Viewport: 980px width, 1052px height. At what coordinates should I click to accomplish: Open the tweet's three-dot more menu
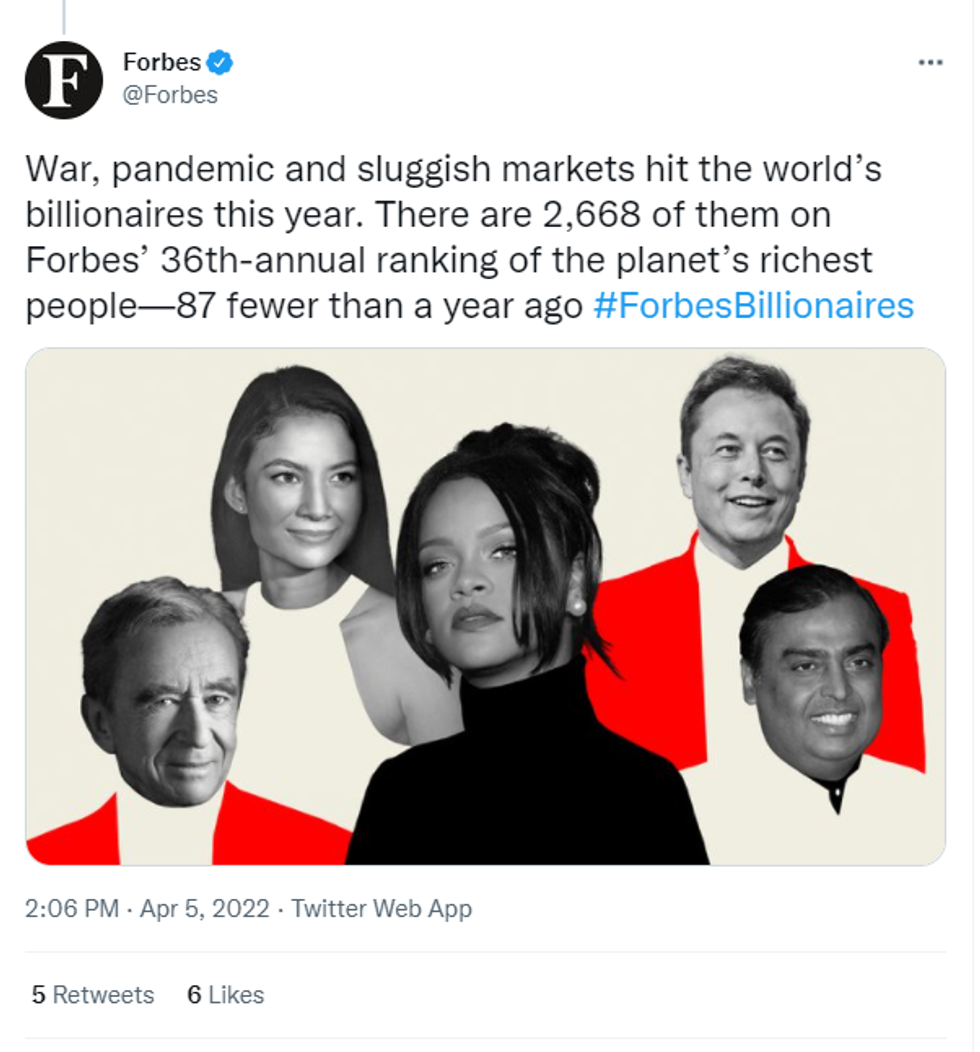930,63
